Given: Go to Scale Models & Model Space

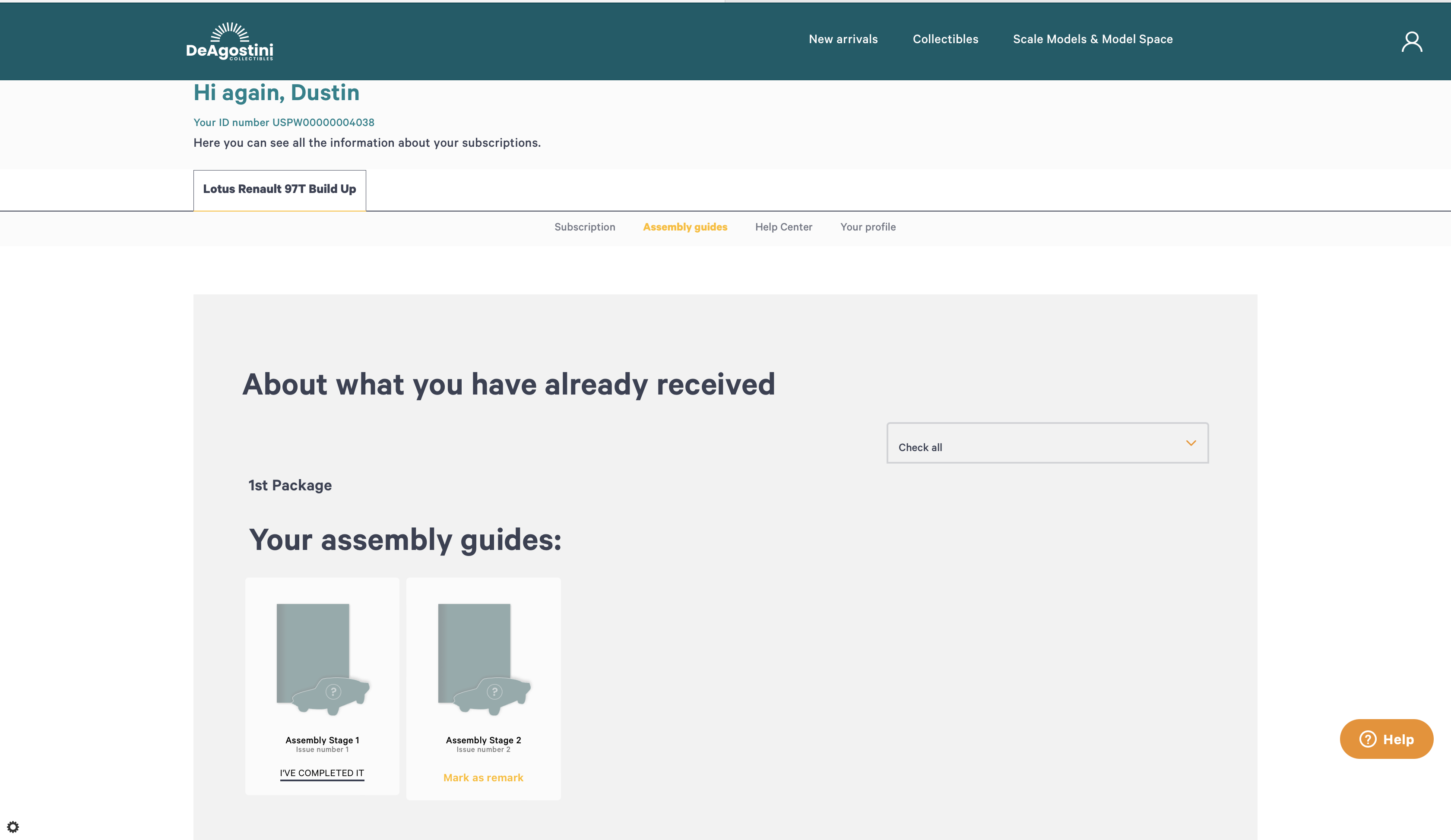Looking at the screenshot, I should [x=1092, y=39].
